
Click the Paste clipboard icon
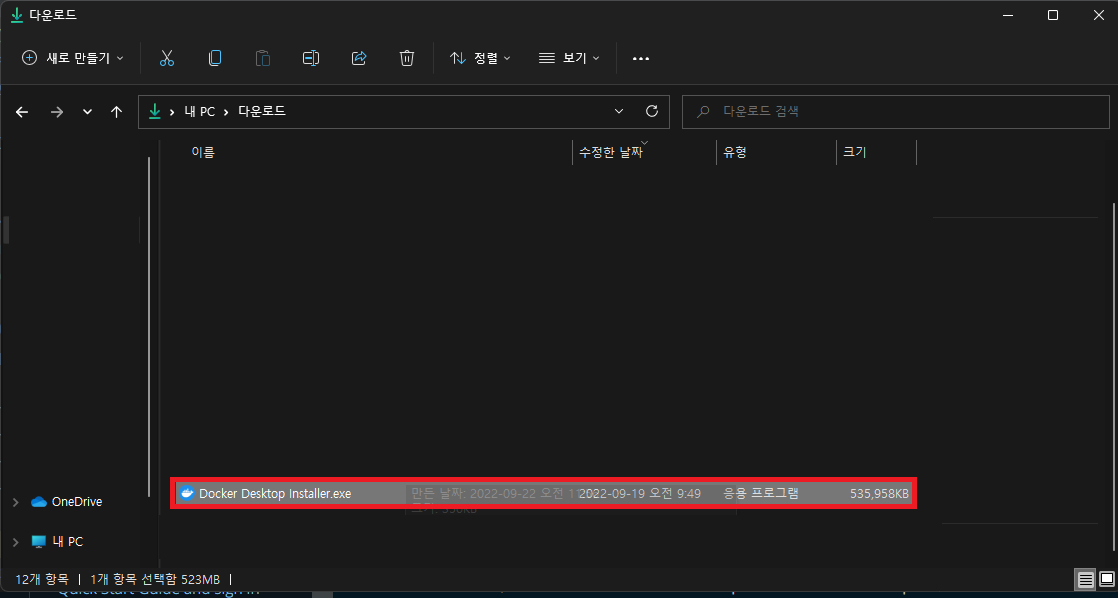(x=263, y=58)
